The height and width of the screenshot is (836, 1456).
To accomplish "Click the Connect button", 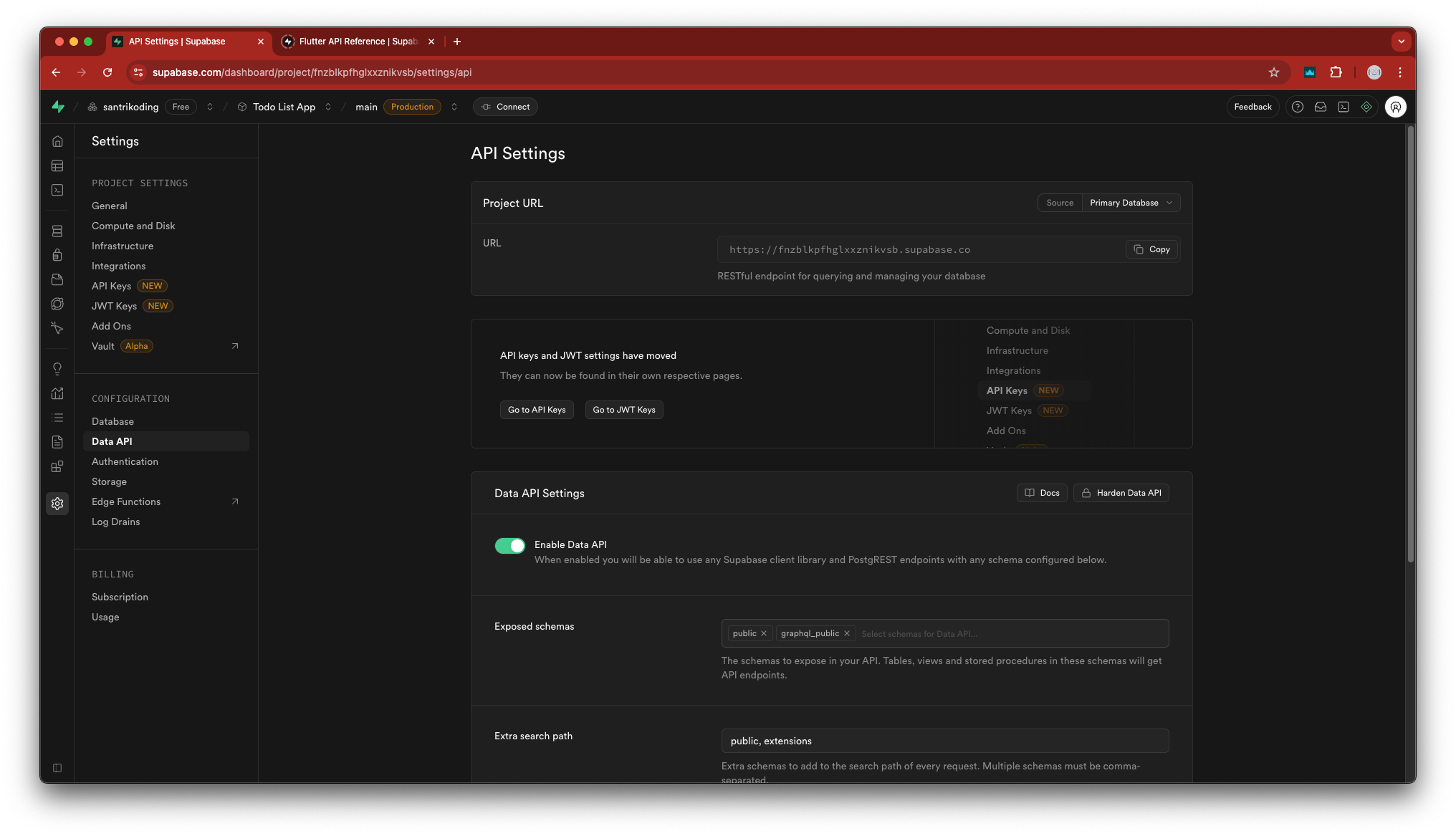I will (505, 107).
